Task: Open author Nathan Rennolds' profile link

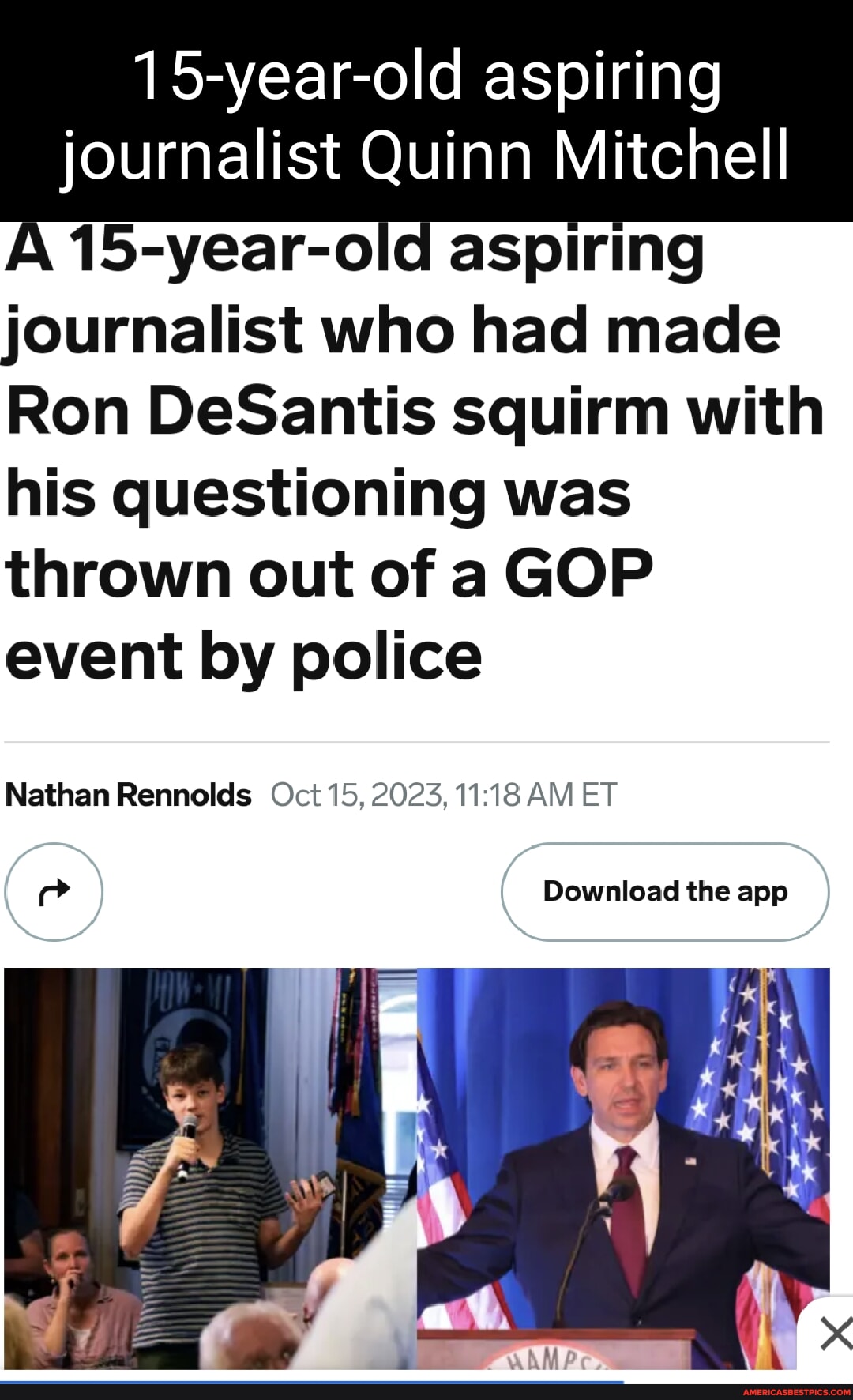Action: click(x=128, y=795)
